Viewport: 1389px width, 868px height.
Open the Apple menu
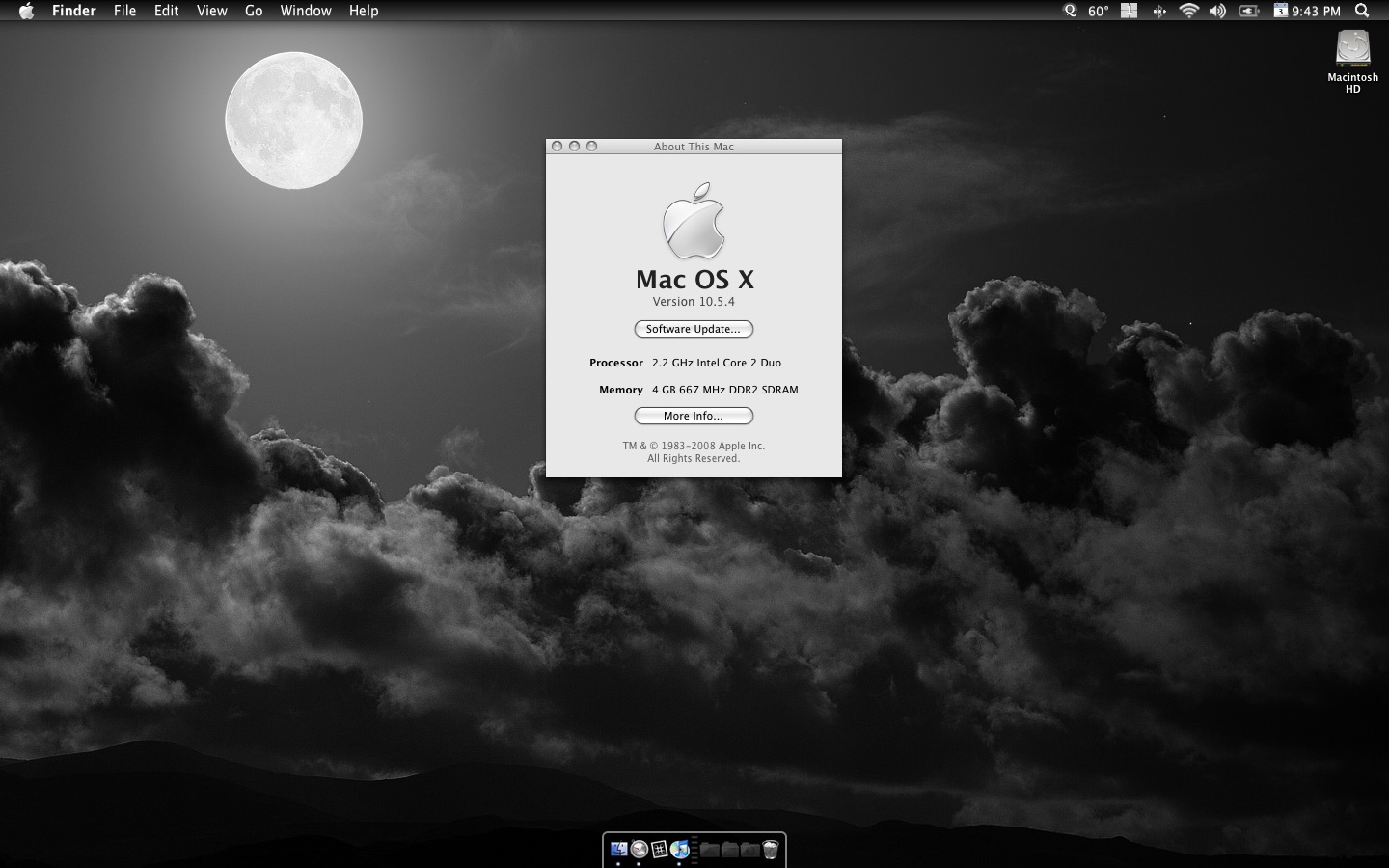pos(26,11)
